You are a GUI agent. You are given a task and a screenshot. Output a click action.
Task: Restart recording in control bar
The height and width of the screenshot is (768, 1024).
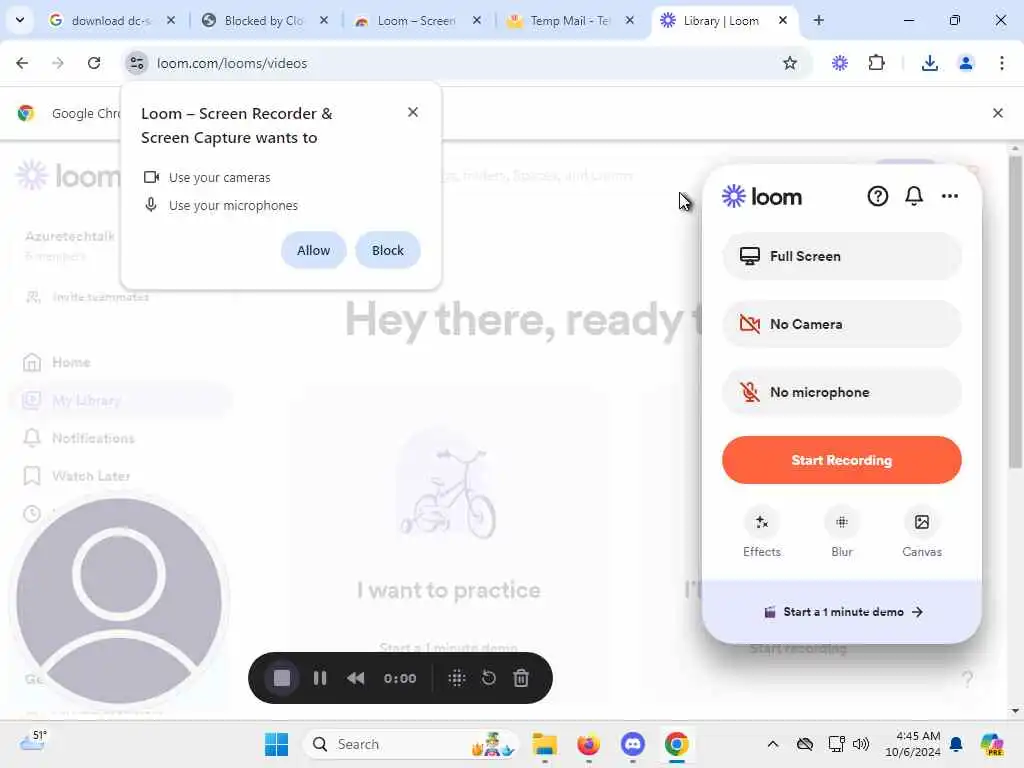pos(488,678)
